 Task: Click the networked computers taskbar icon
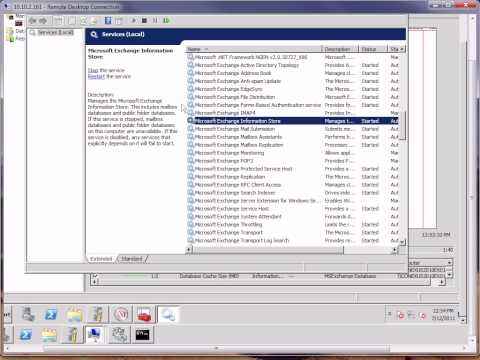(x=95, y=335)
